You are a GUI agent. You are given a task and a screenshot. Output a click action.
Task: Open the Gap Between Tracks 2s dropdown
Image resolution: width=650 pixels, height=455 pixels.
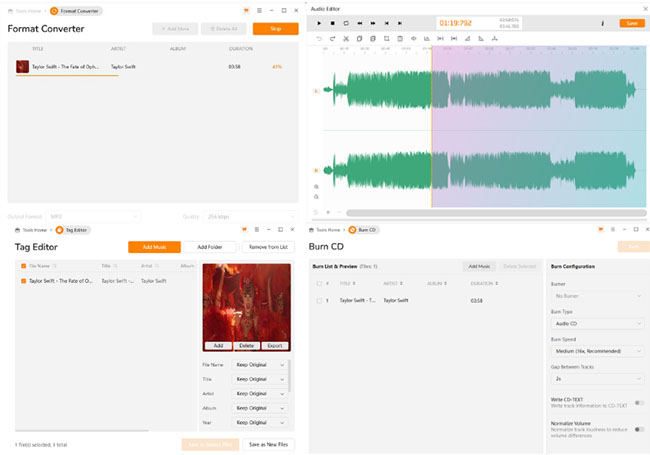tap(597, 379)
